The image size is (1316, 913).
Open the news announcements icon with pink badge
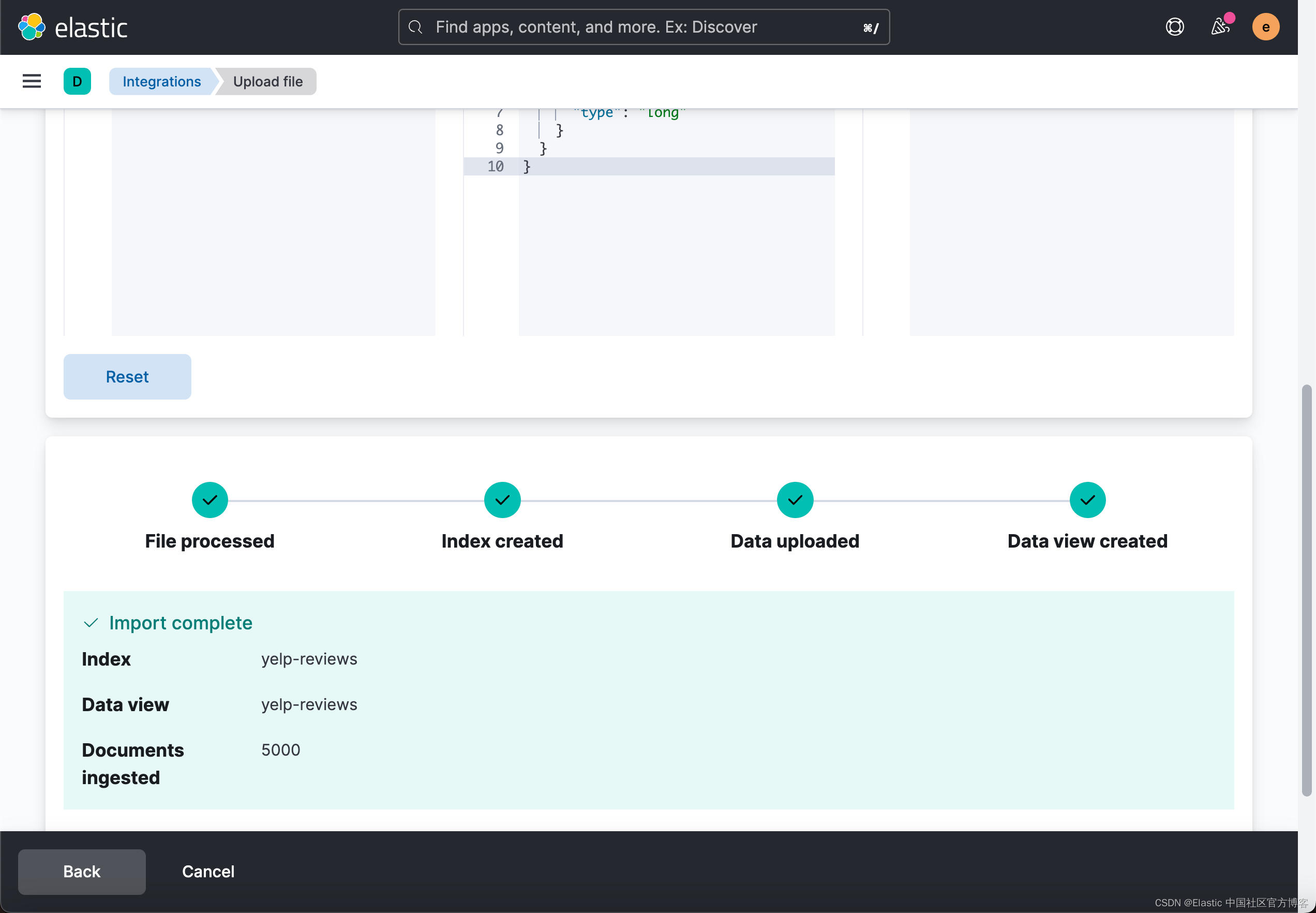[x=1220, y=26]
